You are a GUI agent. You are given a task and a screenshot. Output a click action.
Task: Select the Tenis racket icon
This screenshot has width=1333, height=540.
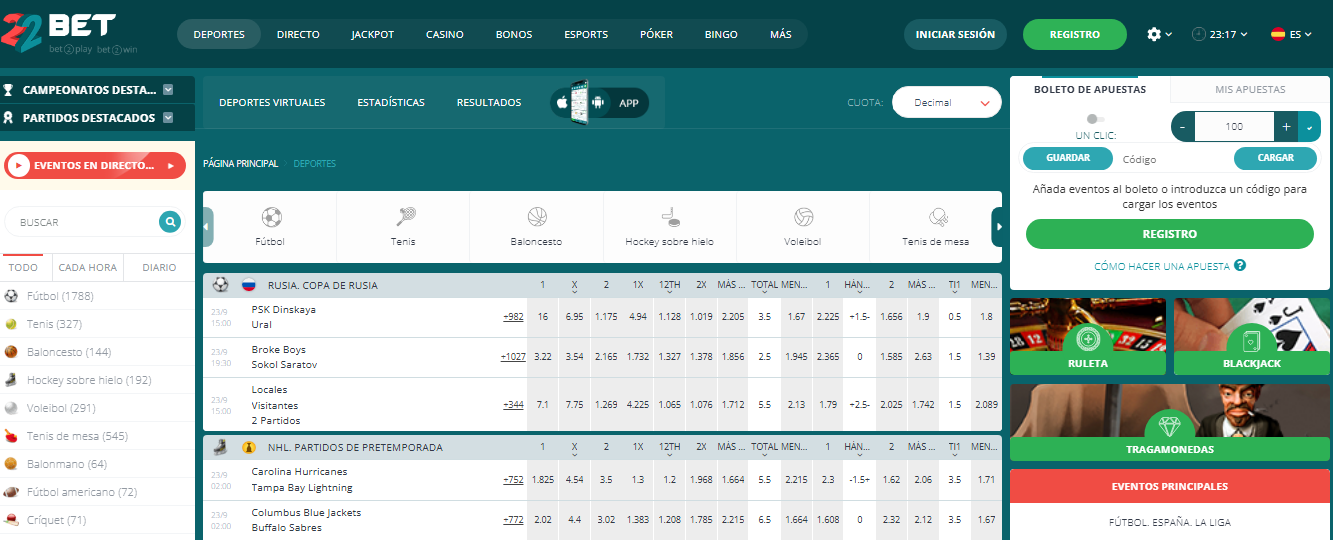(x=403, y=217)
